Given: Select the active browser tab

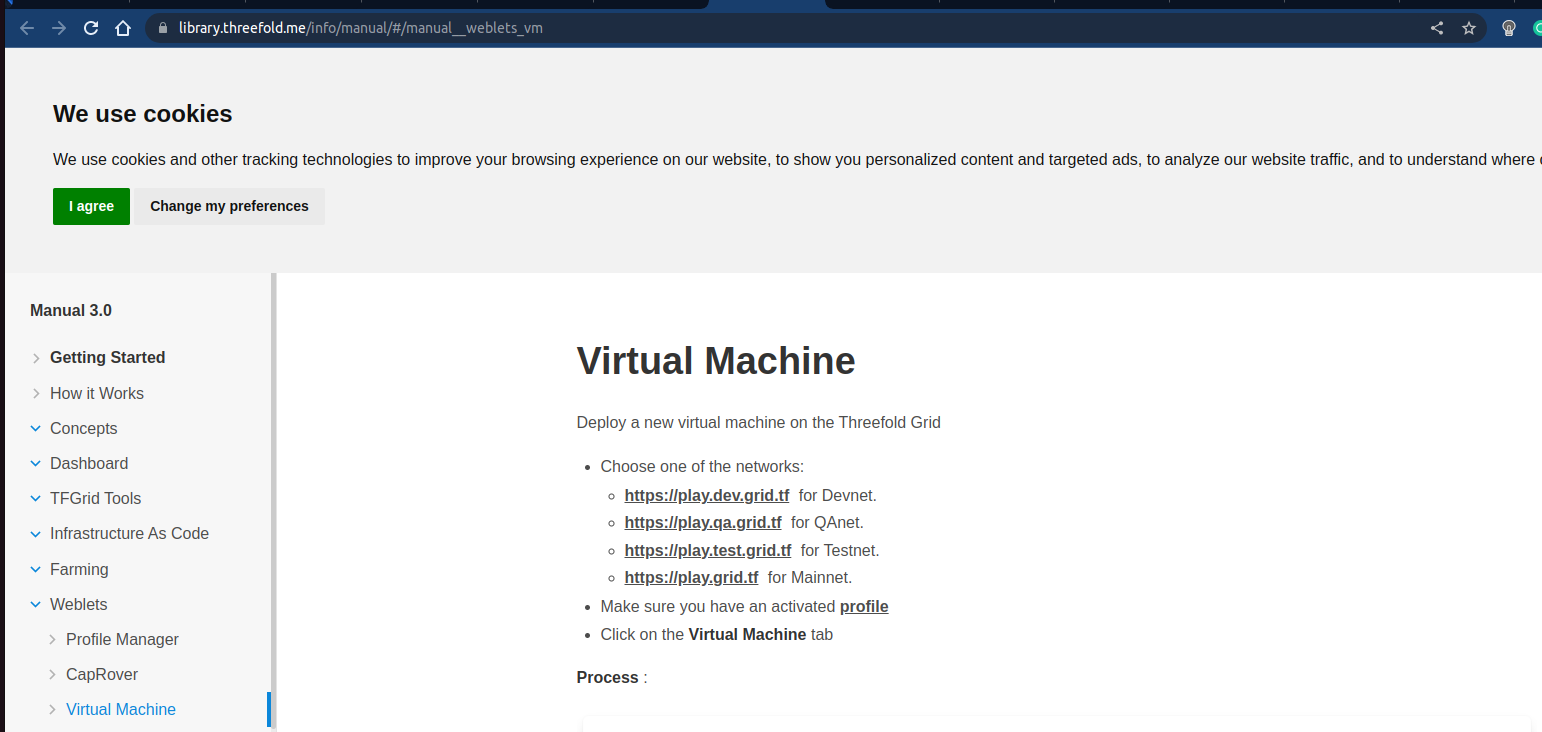Looking at the screenshot, I should (x=766, y=4).
